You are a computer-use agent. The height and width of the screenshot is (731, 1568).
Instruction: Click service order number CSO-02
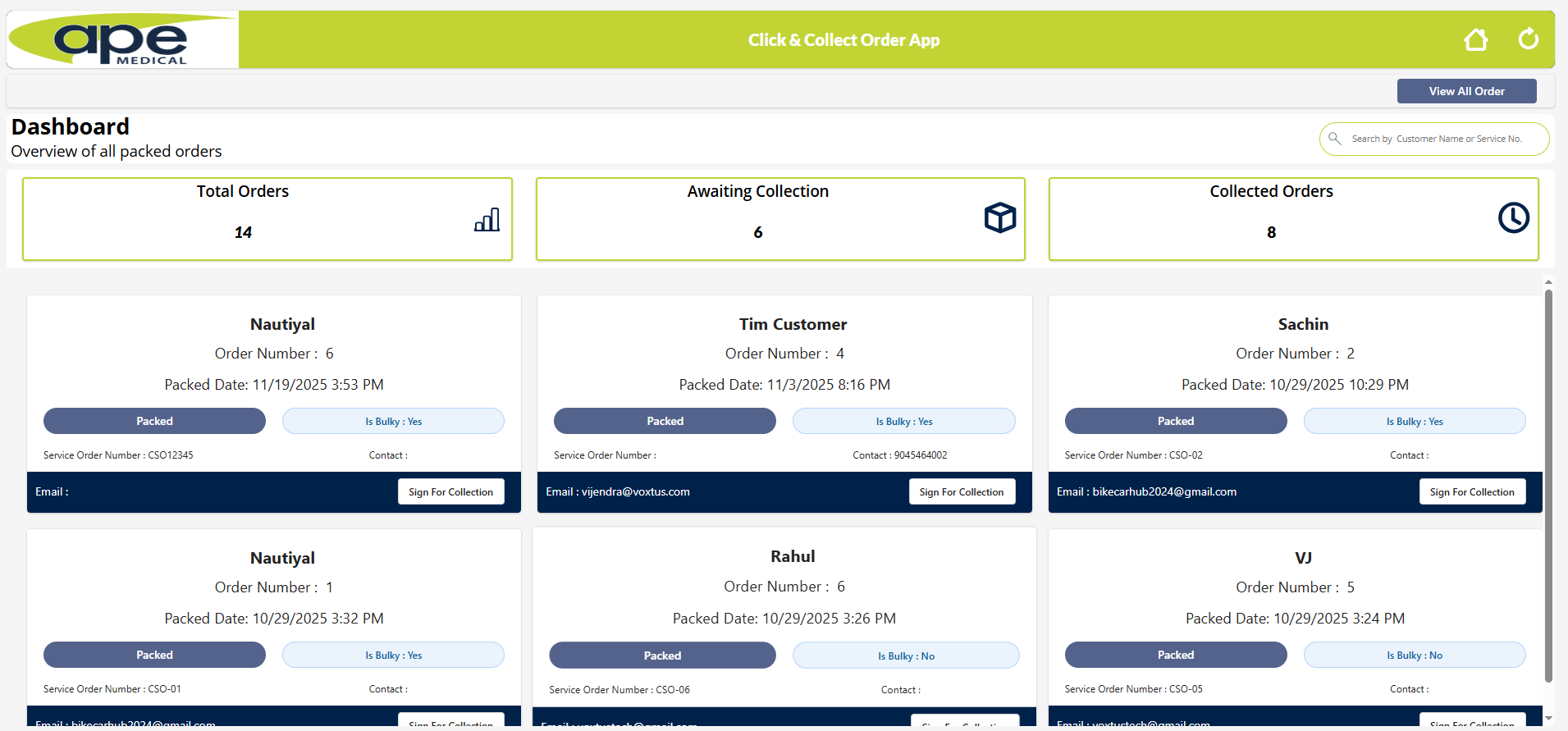coord(1186,455)
